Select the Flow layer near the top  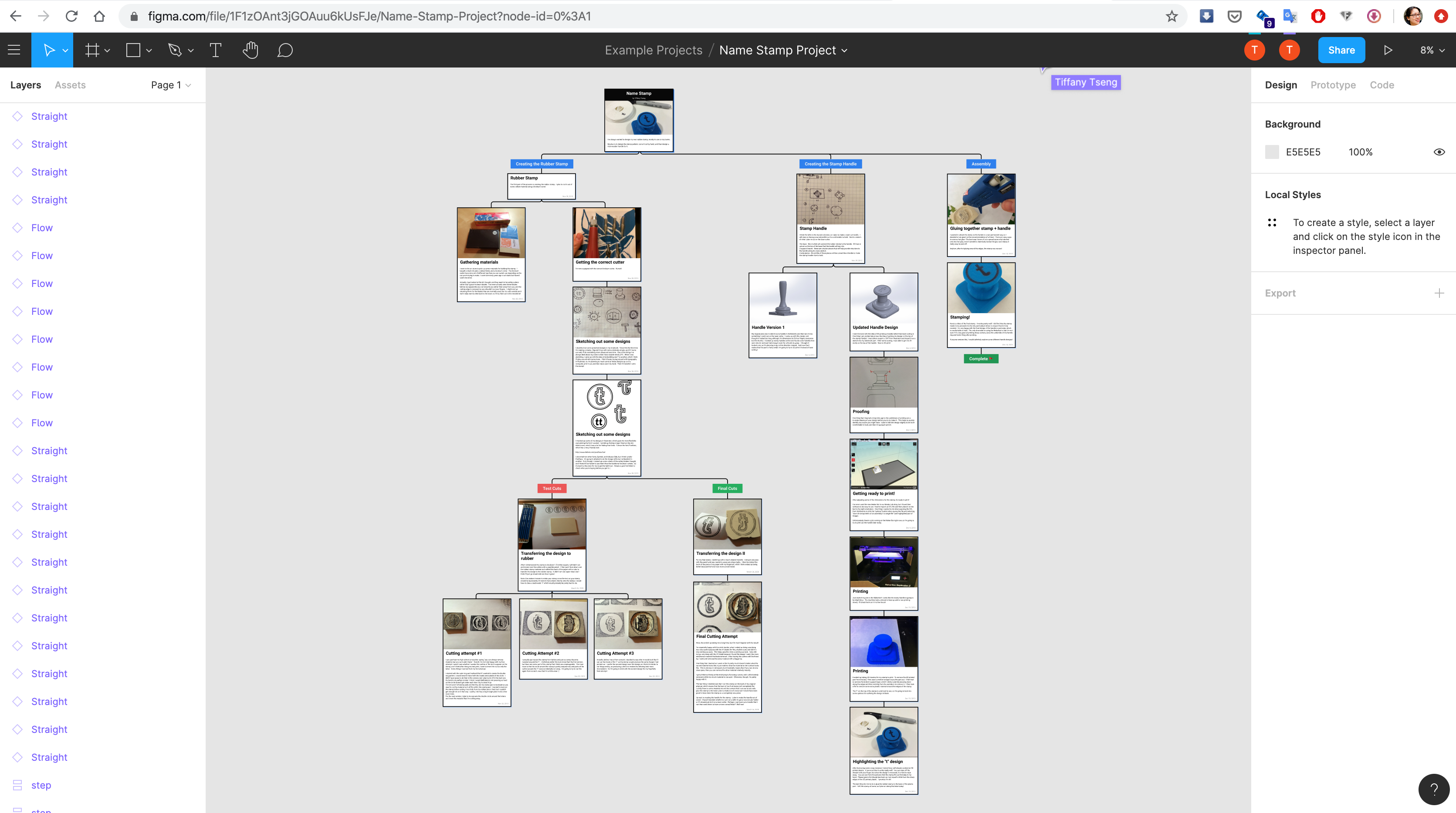[41, 227]
